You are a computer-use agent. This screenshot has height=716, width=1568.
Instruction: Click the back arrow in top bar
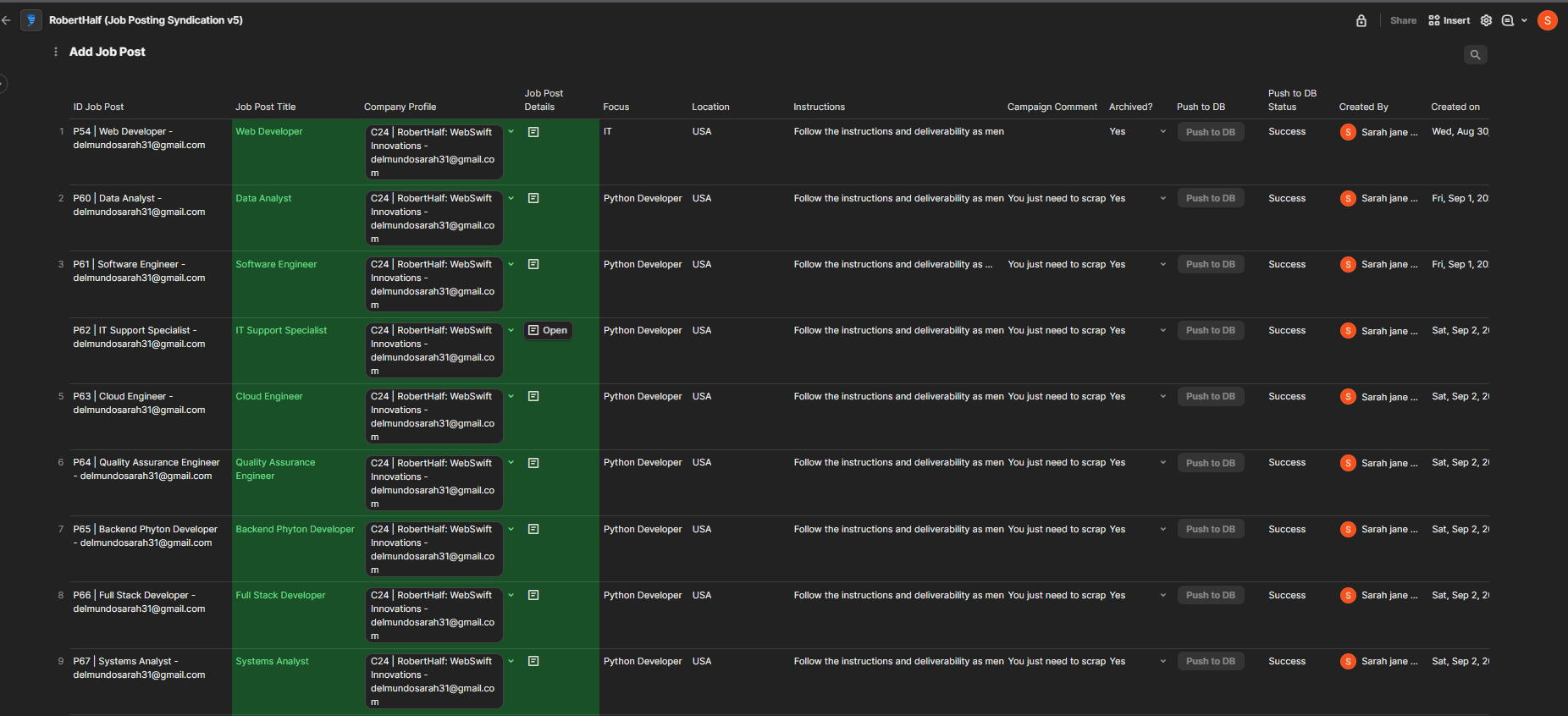(x=7, y=20)
